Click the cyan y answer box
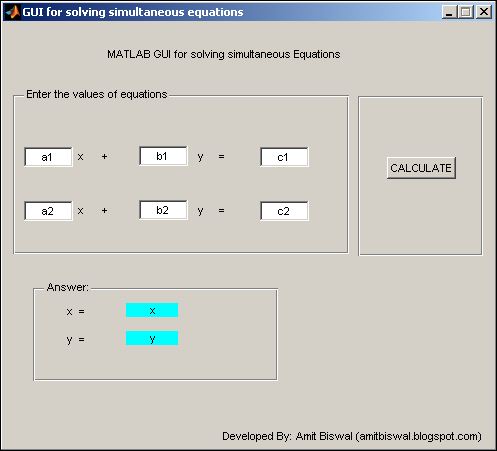The height and width of the screenshot is (451, 497). [x=152, y=338]
